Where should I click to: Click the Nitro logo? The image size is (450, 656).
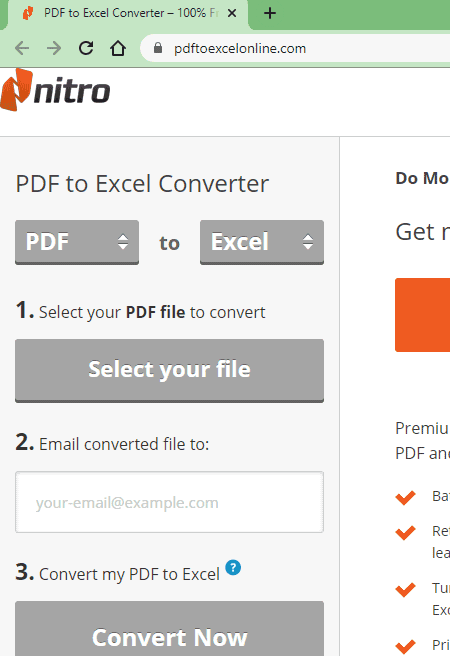click(55, 90)
